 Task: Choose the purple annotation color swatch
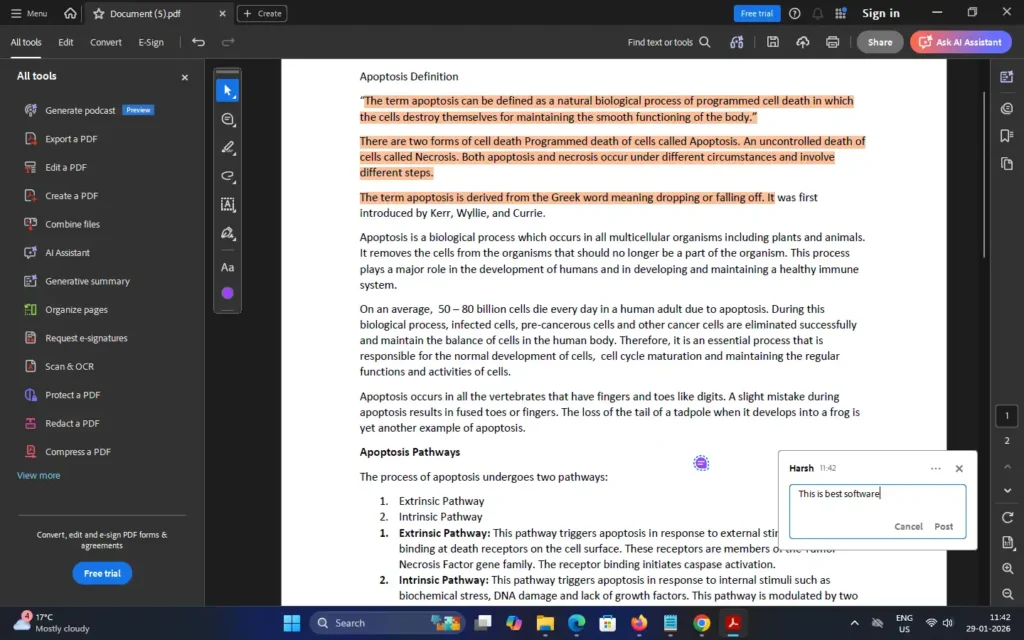228,293
